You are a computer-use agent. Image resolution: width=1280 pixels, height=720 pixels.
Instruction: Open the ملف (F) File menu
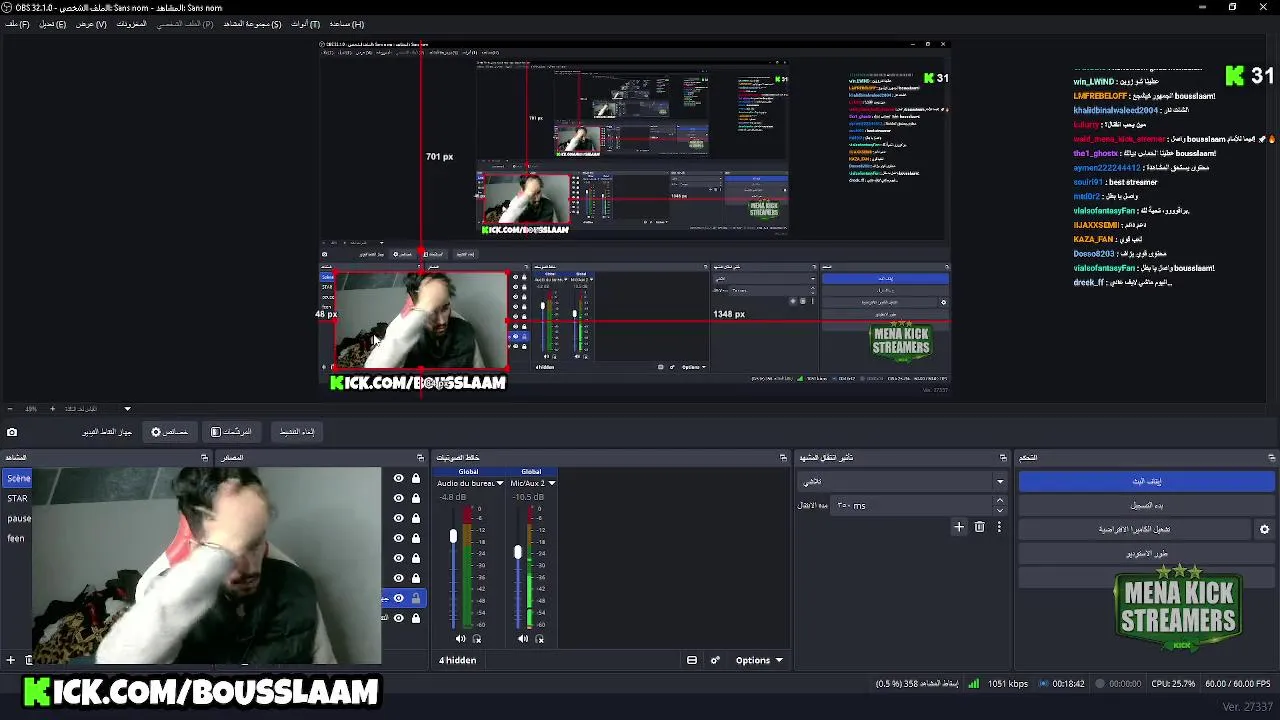point(18,24)
